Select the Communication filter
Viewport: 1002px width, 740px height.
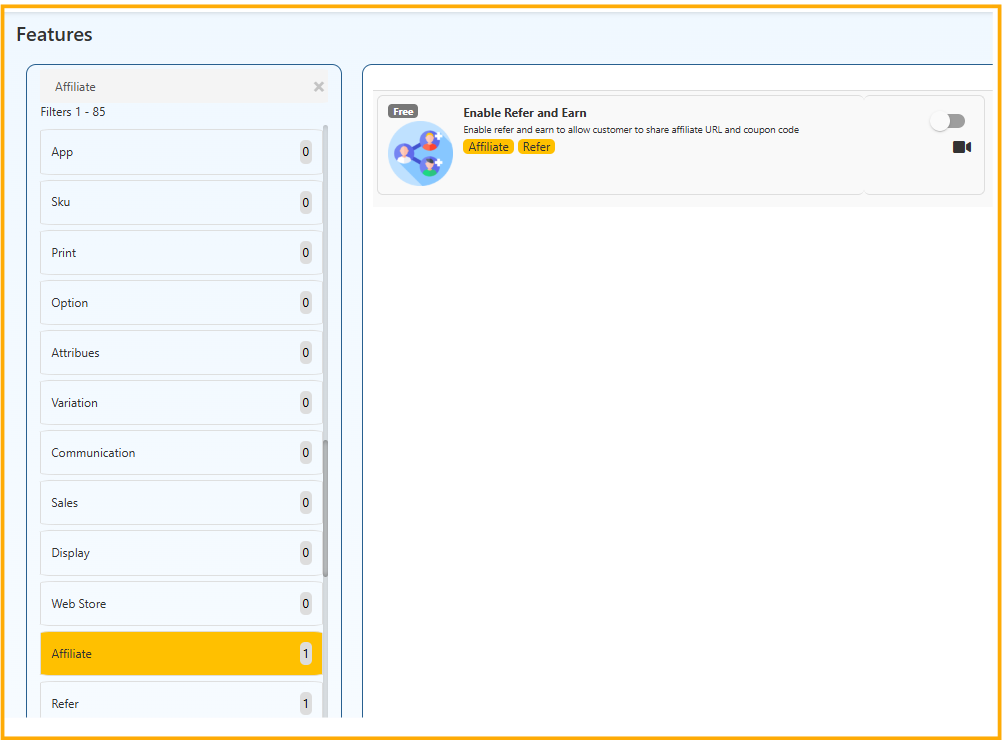(x=181, y=453)
